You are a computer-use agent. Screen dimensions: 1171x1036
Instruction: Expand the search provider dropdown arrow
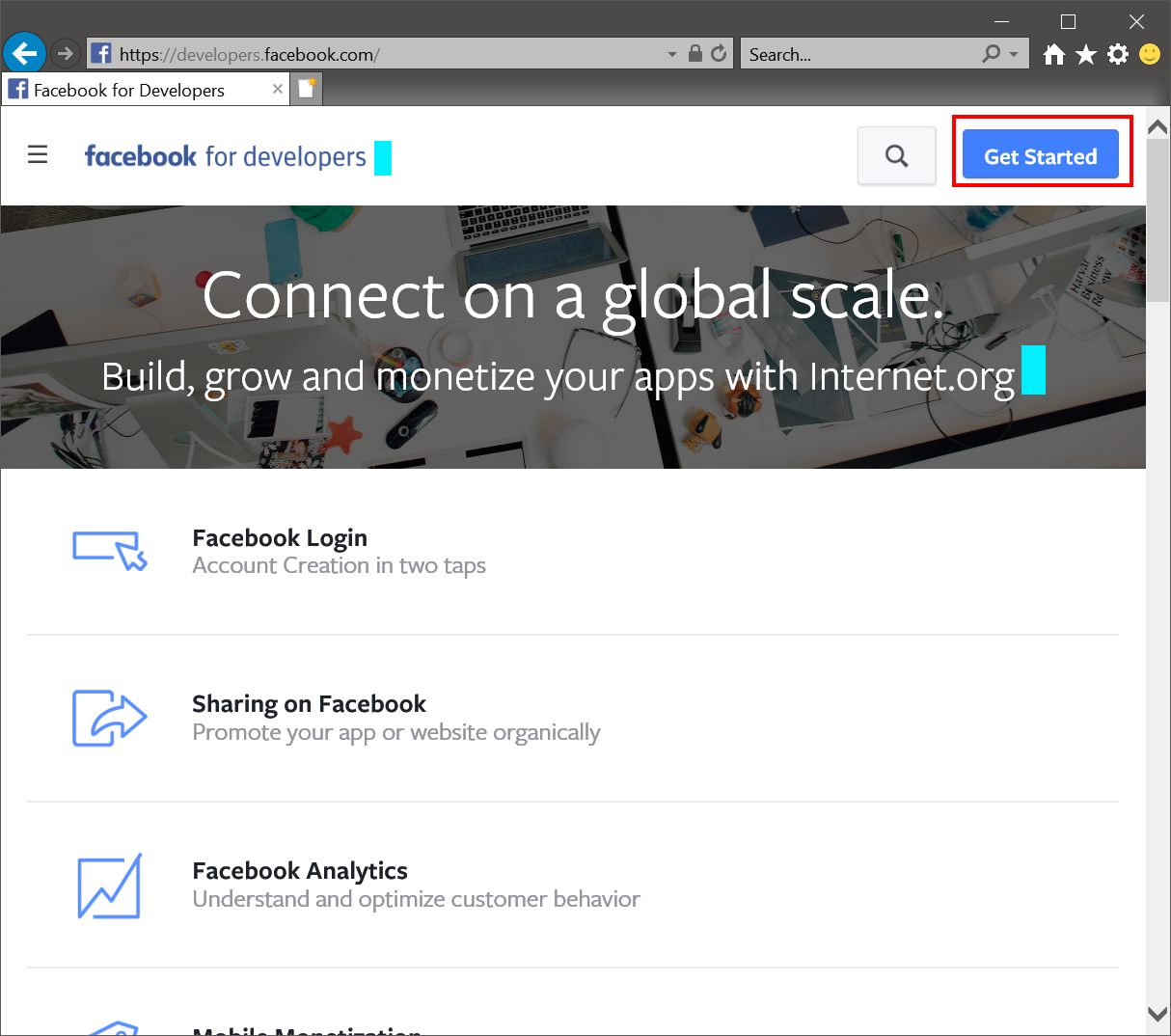1014,55
